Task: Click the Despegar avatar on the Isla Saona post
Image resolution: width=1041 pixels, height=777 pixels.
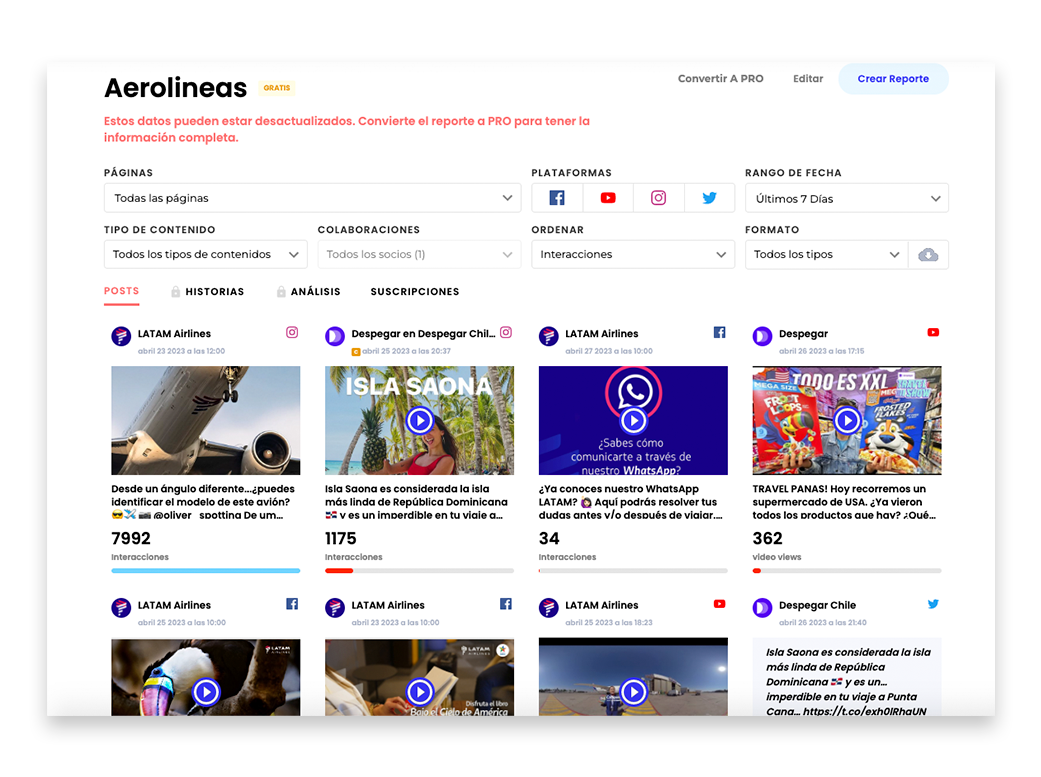Action: (335, 336)
